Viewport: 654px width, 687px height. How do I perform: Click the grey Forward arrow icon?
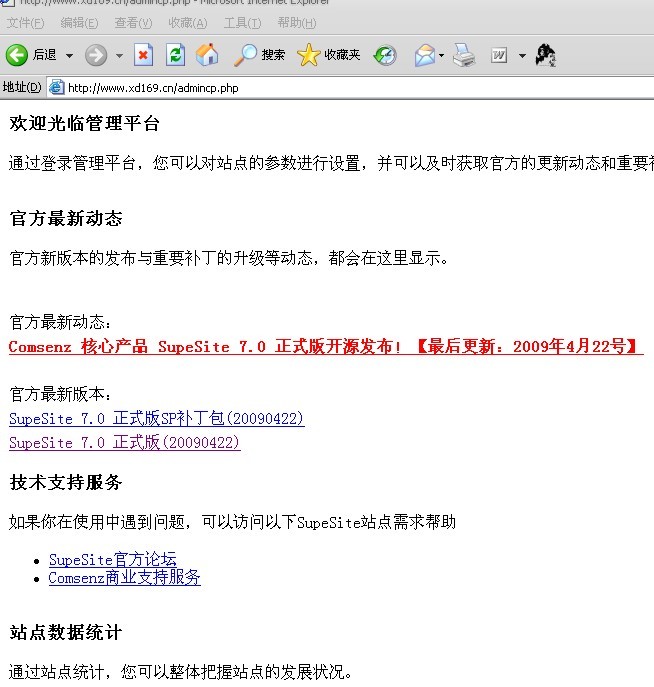pyautogui.click(x=96, y=55)
